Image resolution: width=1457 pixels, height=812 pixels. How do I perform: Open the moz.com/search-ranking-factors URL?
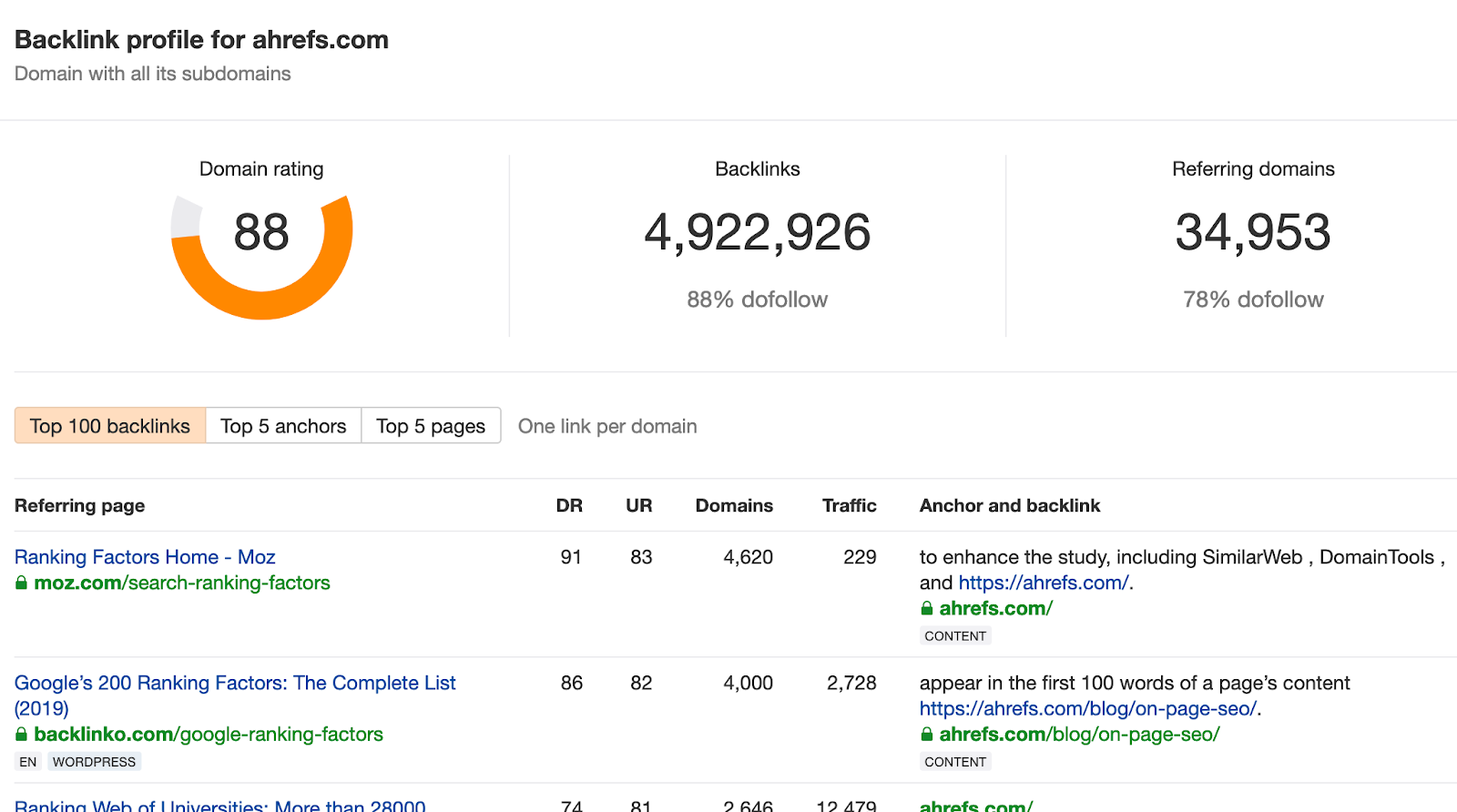182,583
